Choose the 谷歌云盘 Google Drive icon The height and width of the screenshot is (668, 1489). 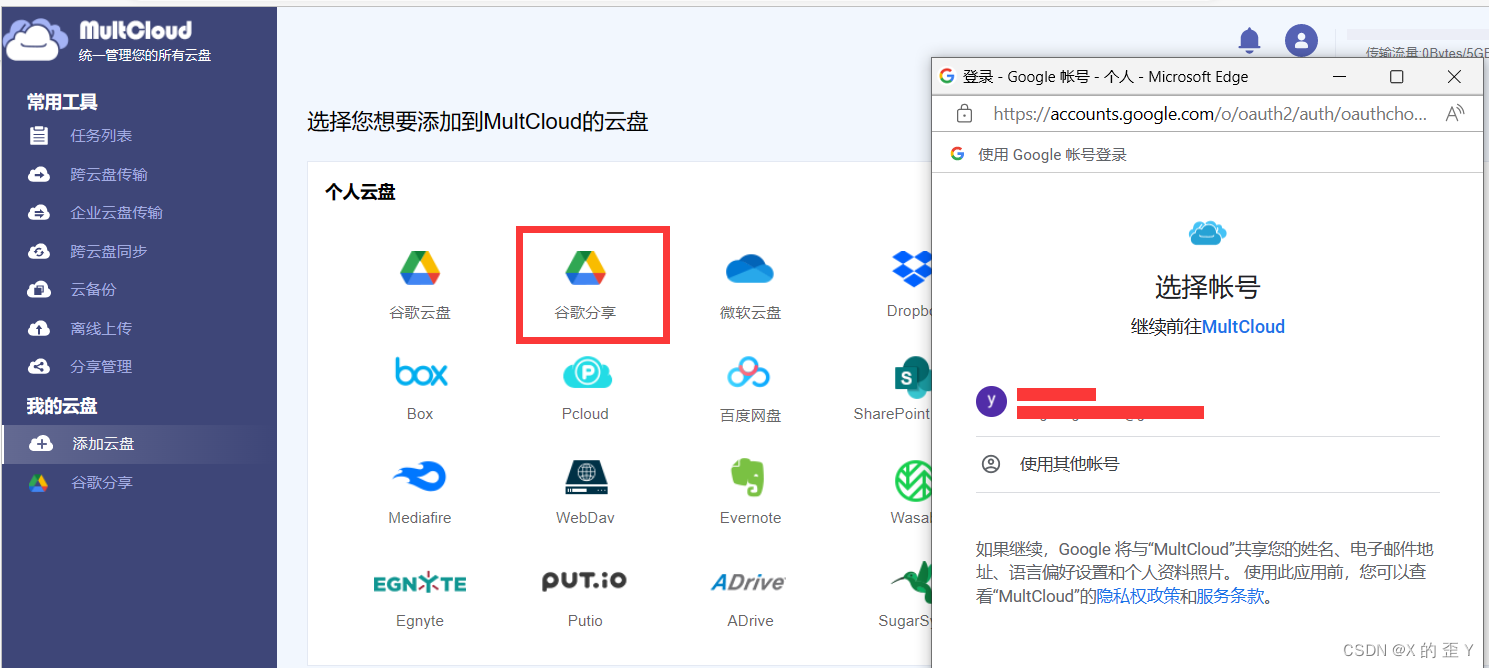click(420, 268)
